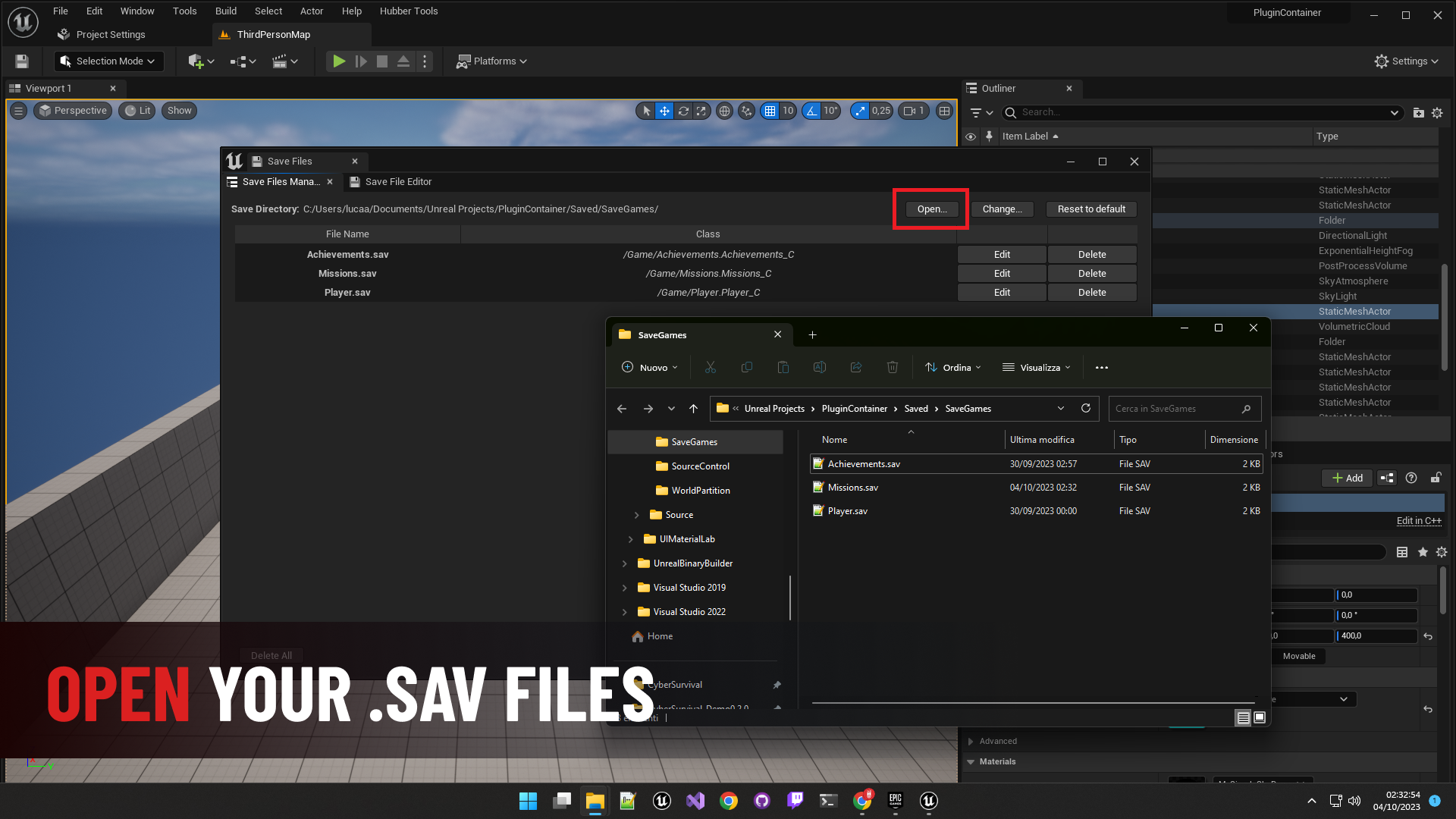Select the translate gizmo tool in viewport
This screenshot has height=819, width=1456.
[664, 111]
